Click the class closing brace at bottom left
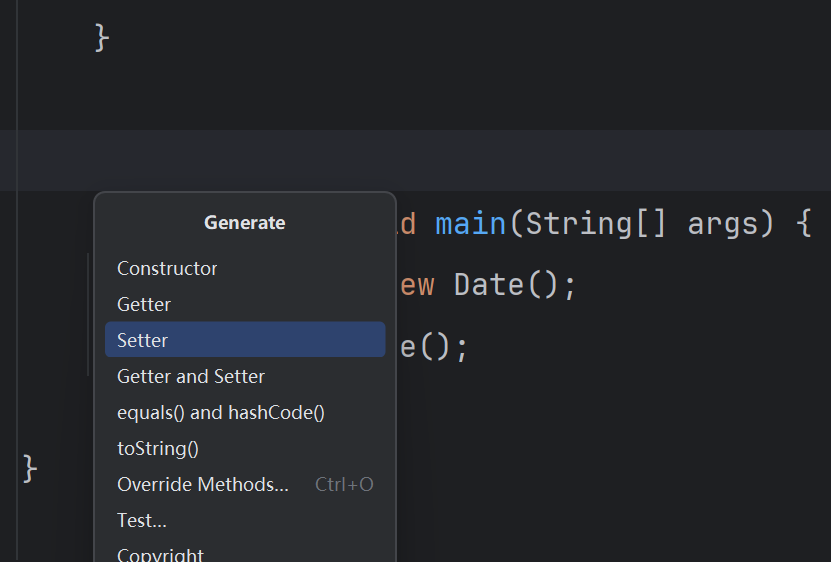 pos(30,469)
